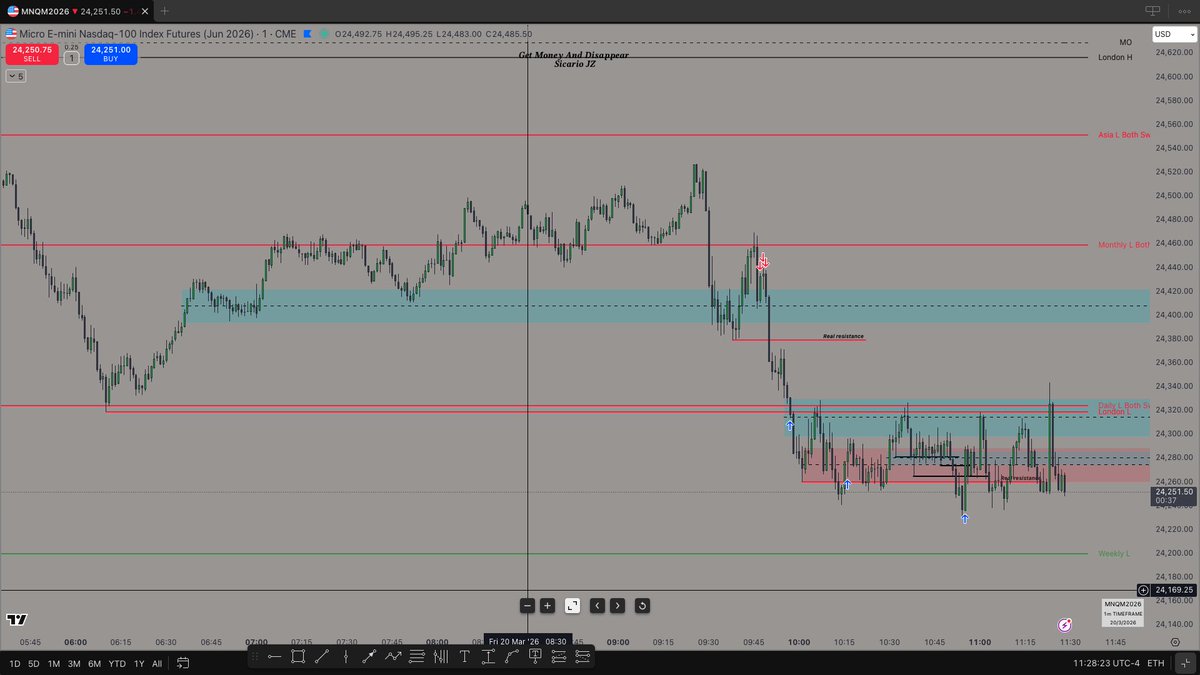
Task: Set range to 1M
Action: [x=54, y=663]
